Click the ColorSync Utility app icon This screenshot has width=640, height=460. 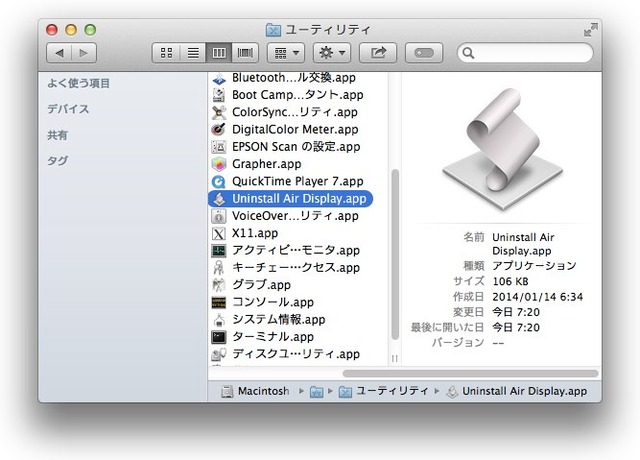pos(219,112)
